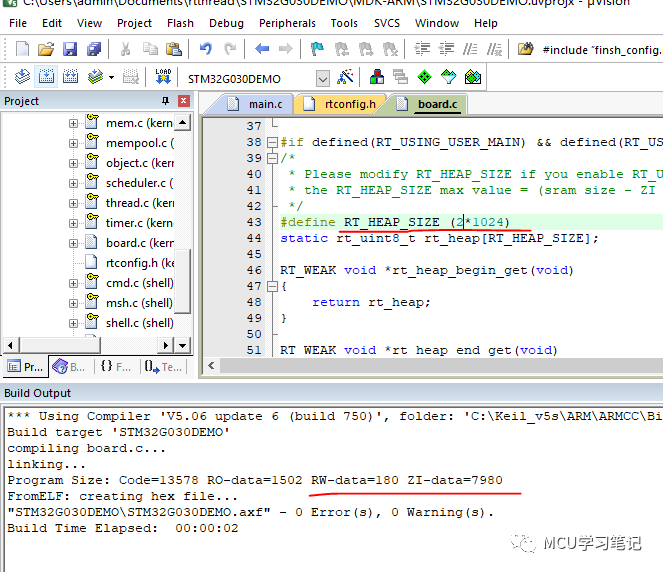Image resolution: width=663 pixels, height=572 pixels.
Task: Open the Flash menu
Action: click(180, 23)
